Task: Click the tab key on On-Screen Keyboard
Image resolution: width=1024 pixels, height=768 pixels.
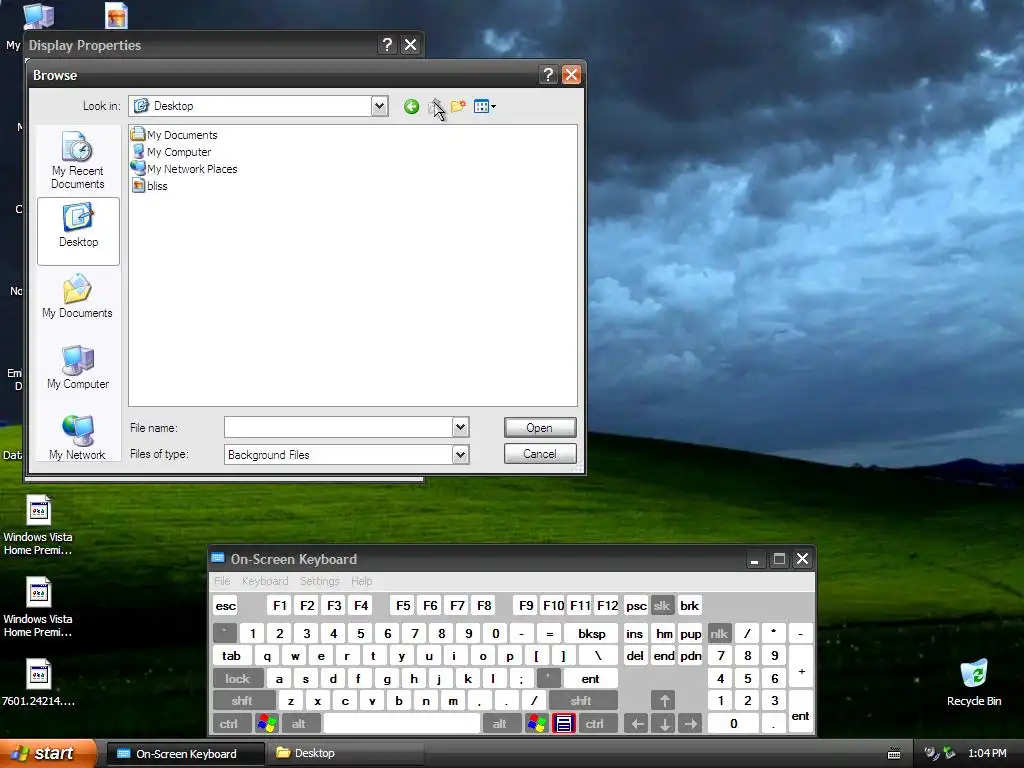Action: tap(232, 656)
